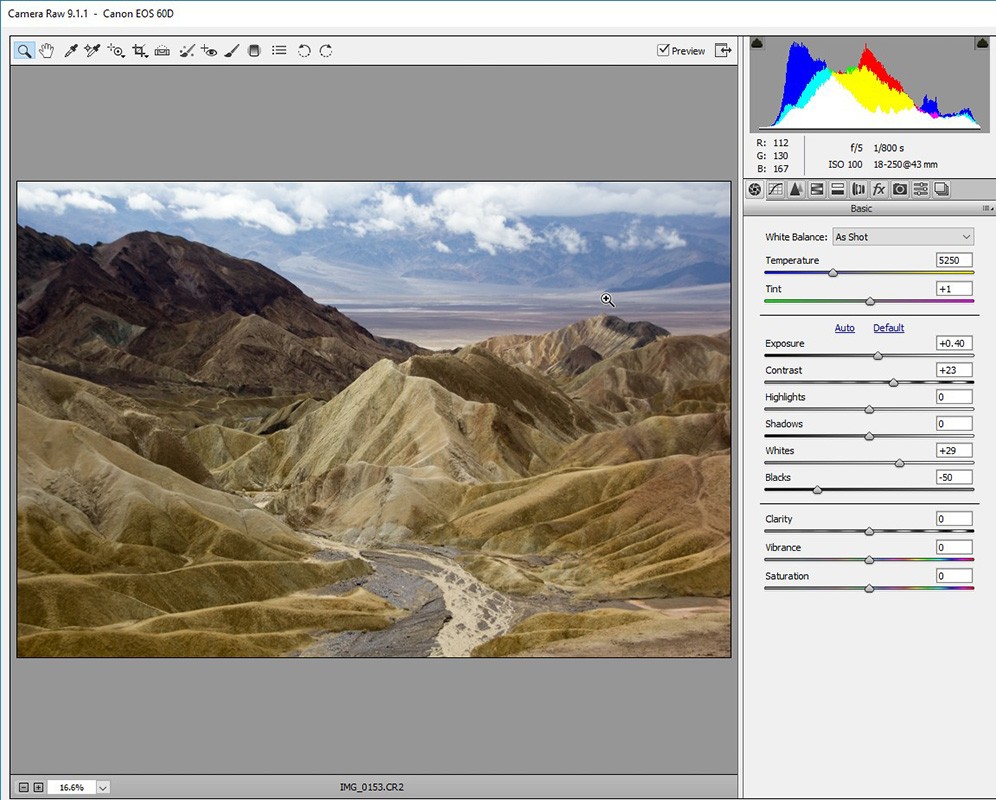Open the Tone Curve panel tab
Image resolution: width=996 pixels, height=800 pixels.
click(776, 189)
